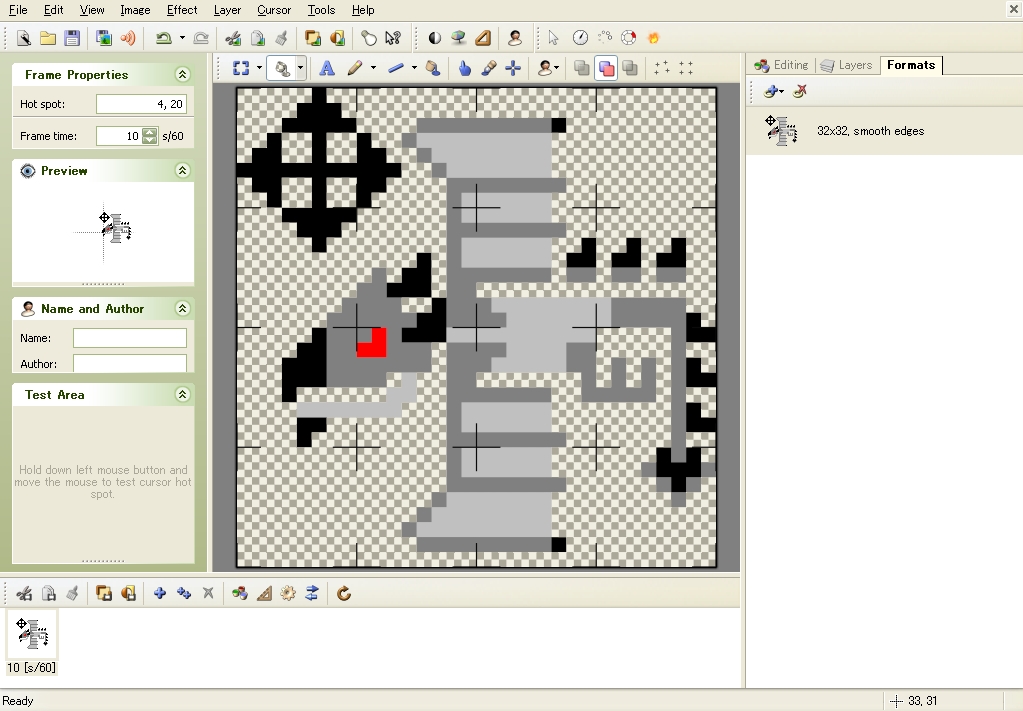The width and height of the screenshot is (1023, 711).
Task: Open the Line tool dropdown arrow
Action: [x=414, y=68]
